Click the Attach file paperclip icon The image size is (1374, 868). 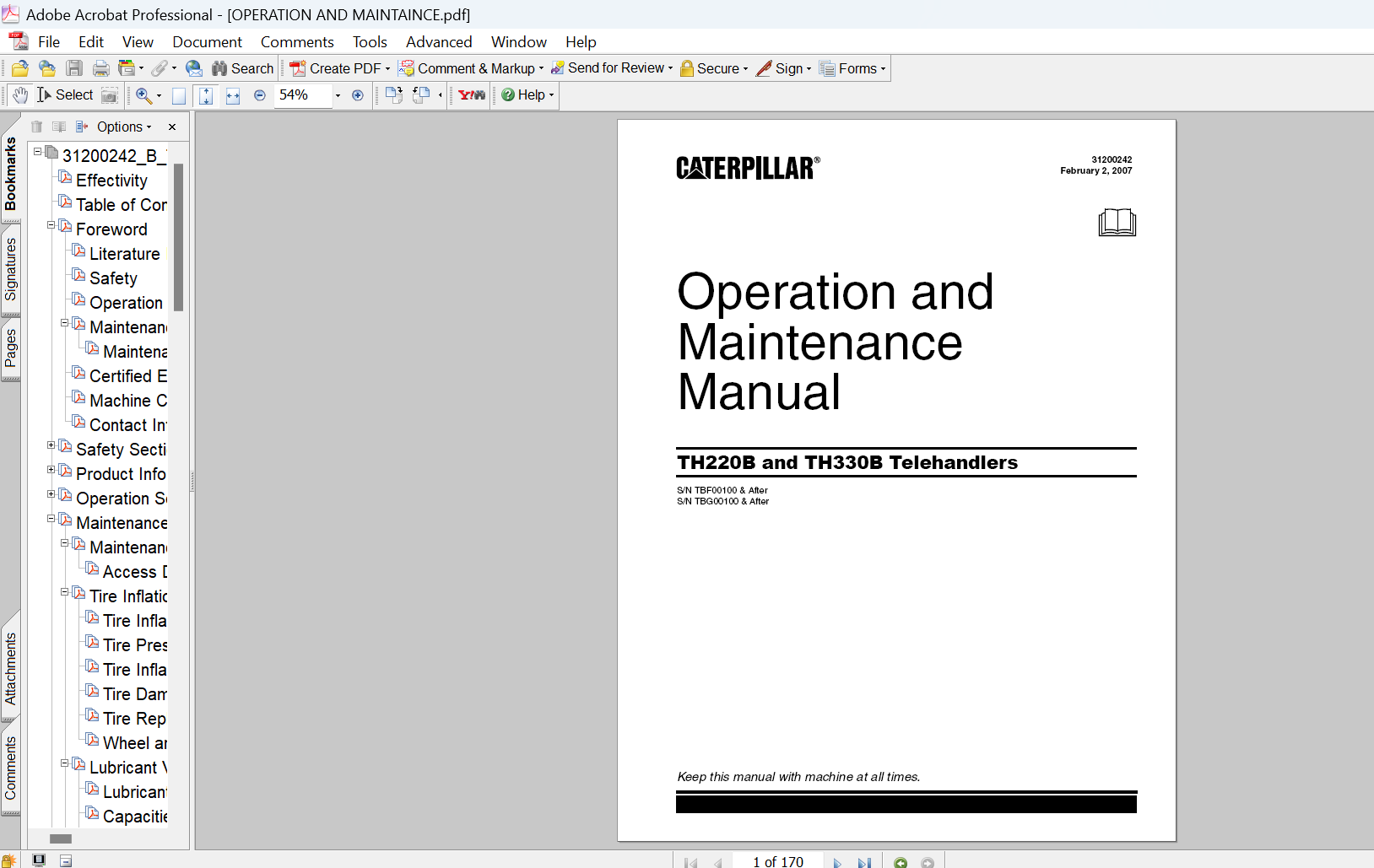click(x=160, y=68)
